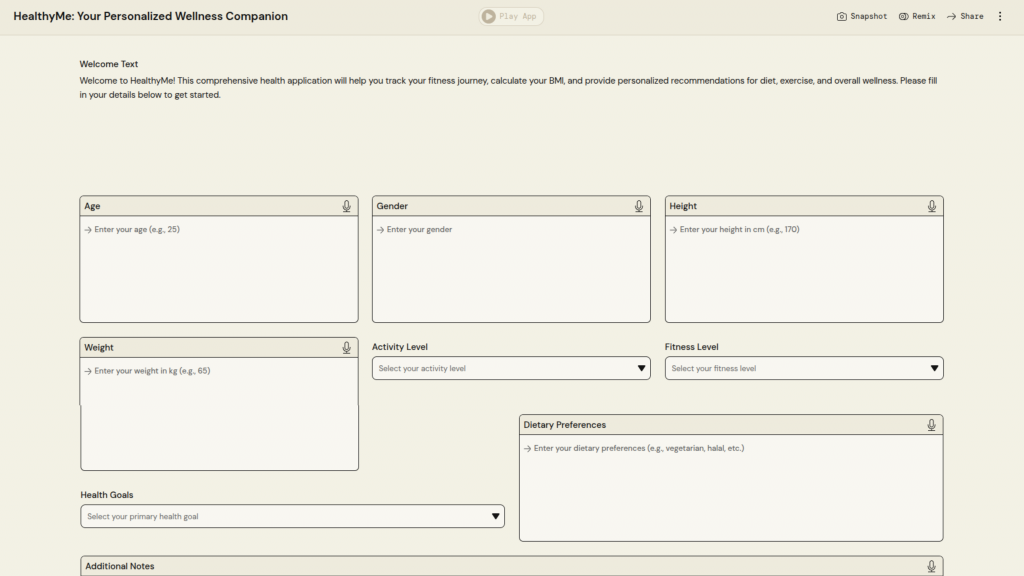Click microphone icon in Age field

(x=346, y=206)
